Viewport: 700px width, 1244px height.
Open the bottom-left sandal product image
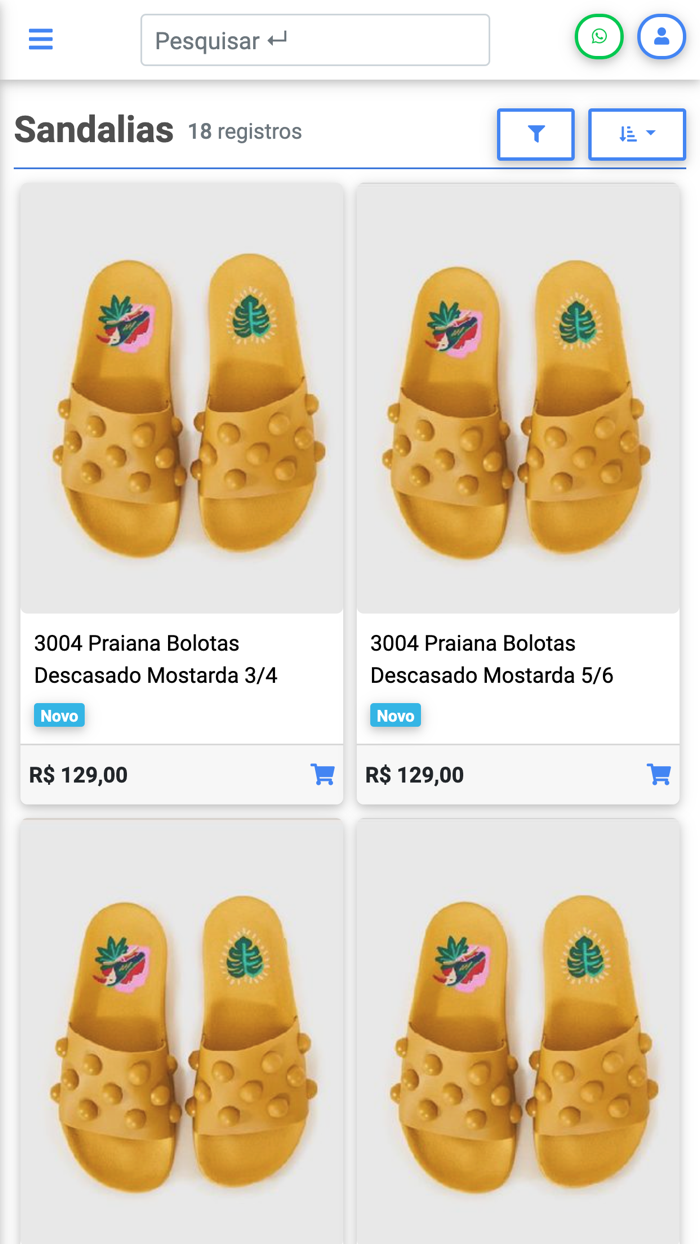point(182,1030)
